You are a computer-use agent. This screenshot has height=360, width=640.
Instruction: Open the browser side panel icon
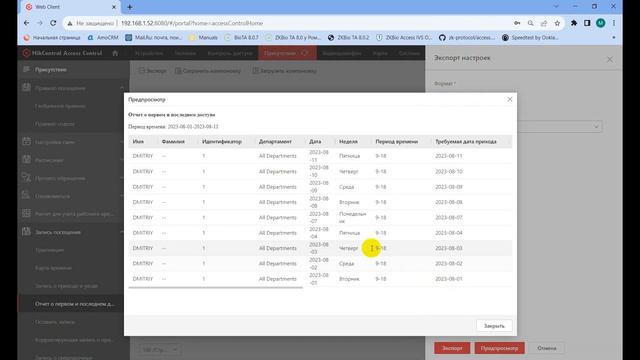click(587, 23)
